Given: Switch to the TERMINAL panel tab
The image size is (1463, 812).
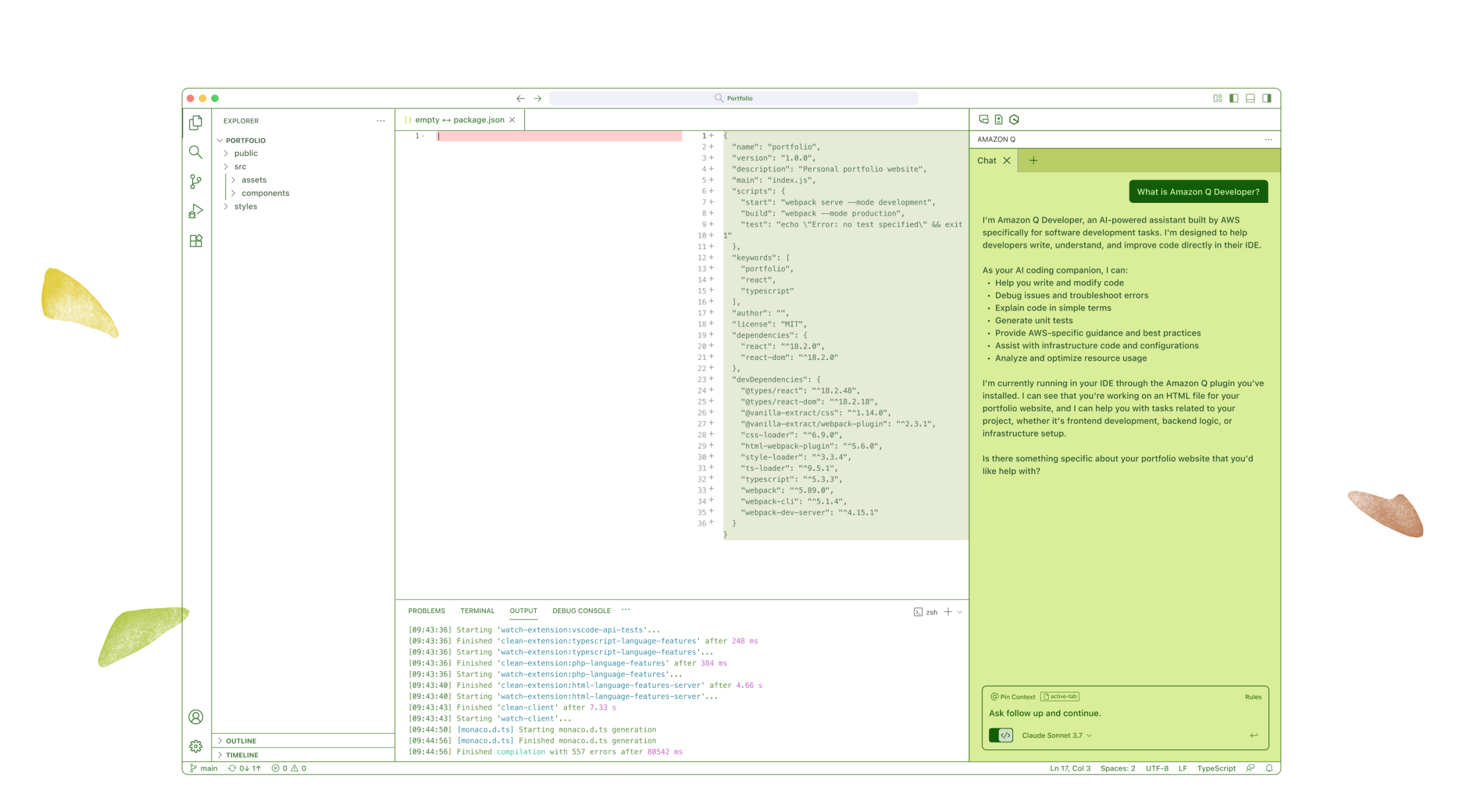Looking at the screenshot, I should click(x=477, y=611).
